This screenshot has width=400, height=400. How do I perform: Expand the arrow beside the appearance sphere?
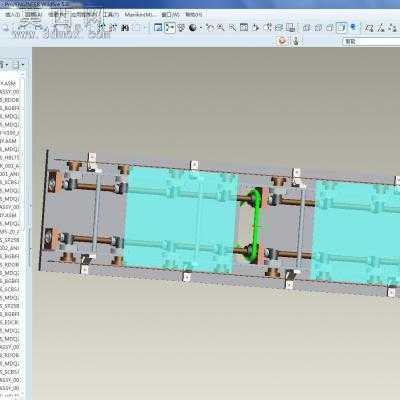[x=201, y=28]
